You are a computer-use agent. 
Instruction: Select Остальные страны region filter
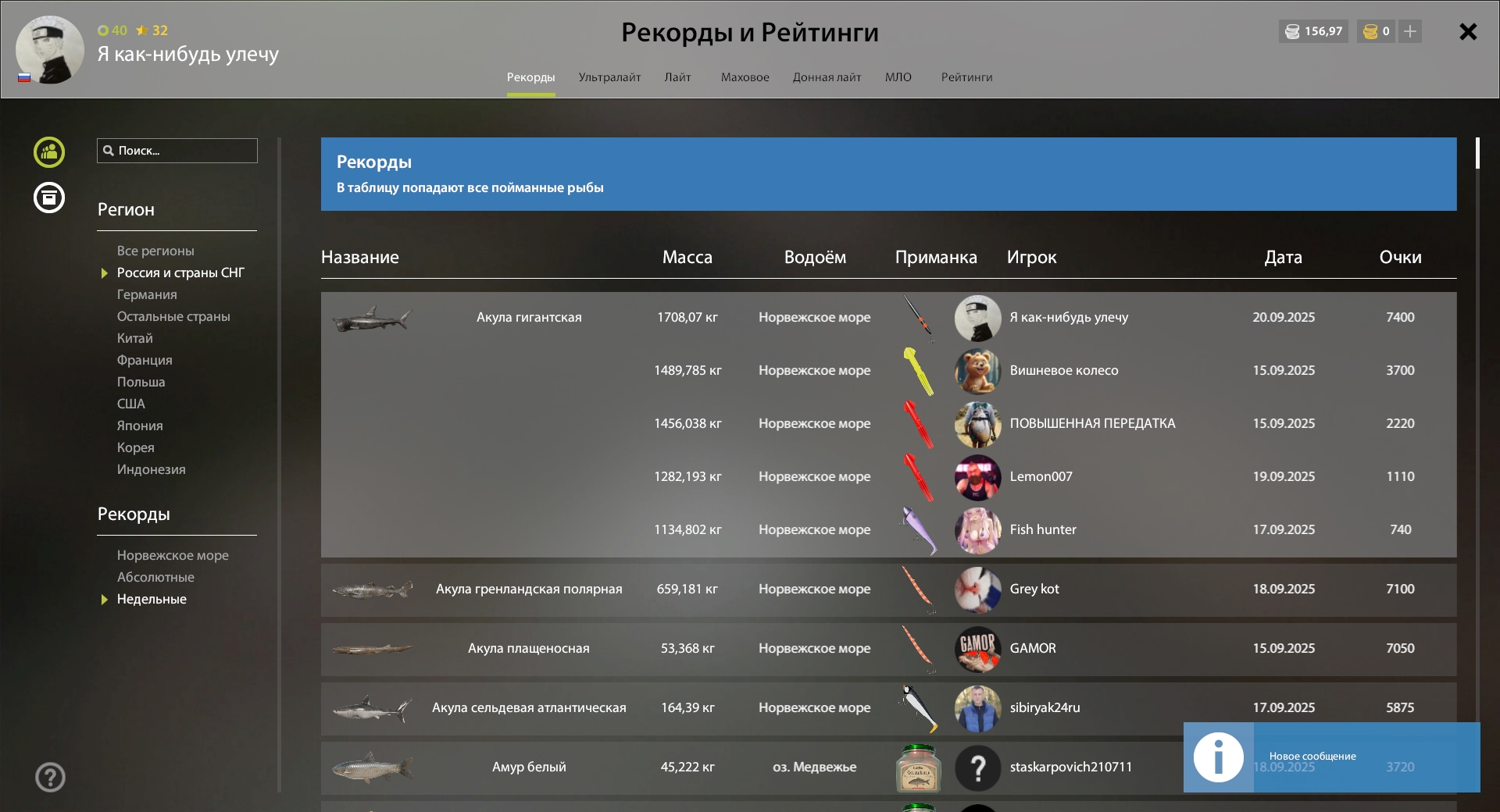tap(173, 316)
